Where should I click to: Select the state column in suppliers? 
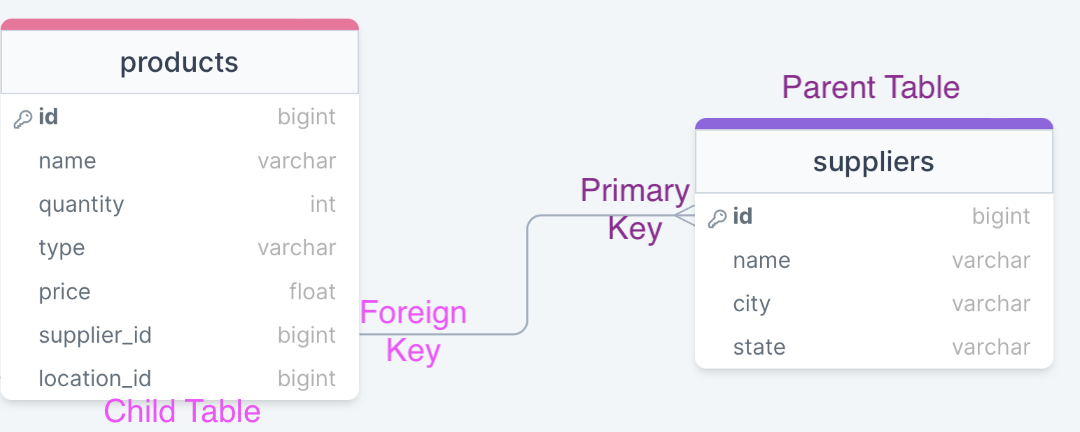[874, 347]
